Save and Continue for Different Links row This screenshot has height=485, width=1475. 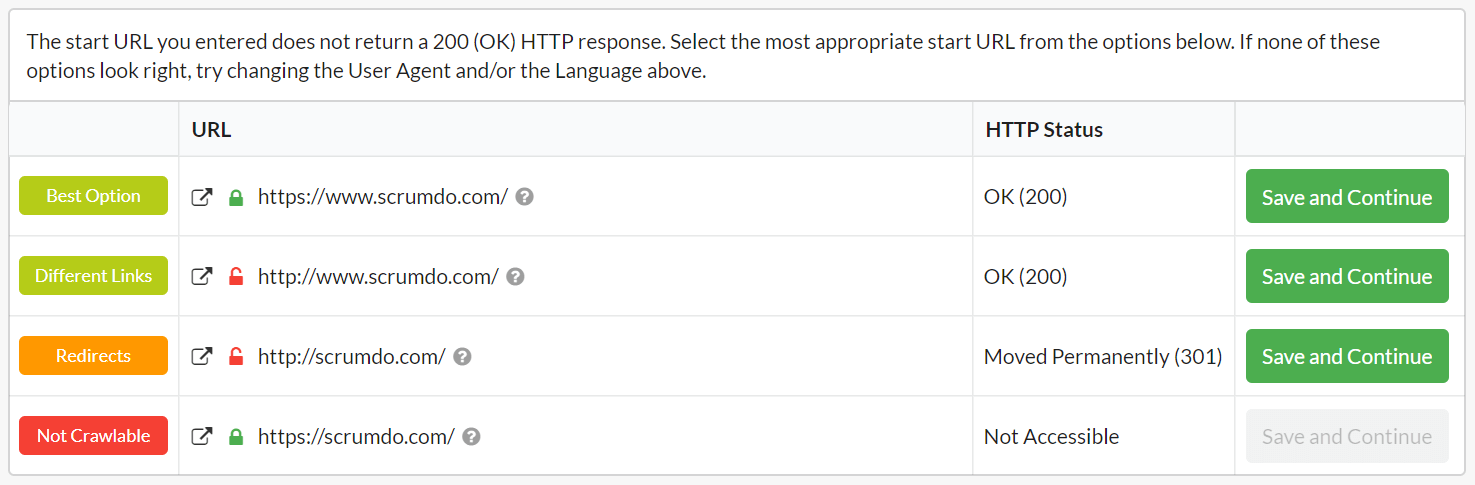click(1347, 277)
